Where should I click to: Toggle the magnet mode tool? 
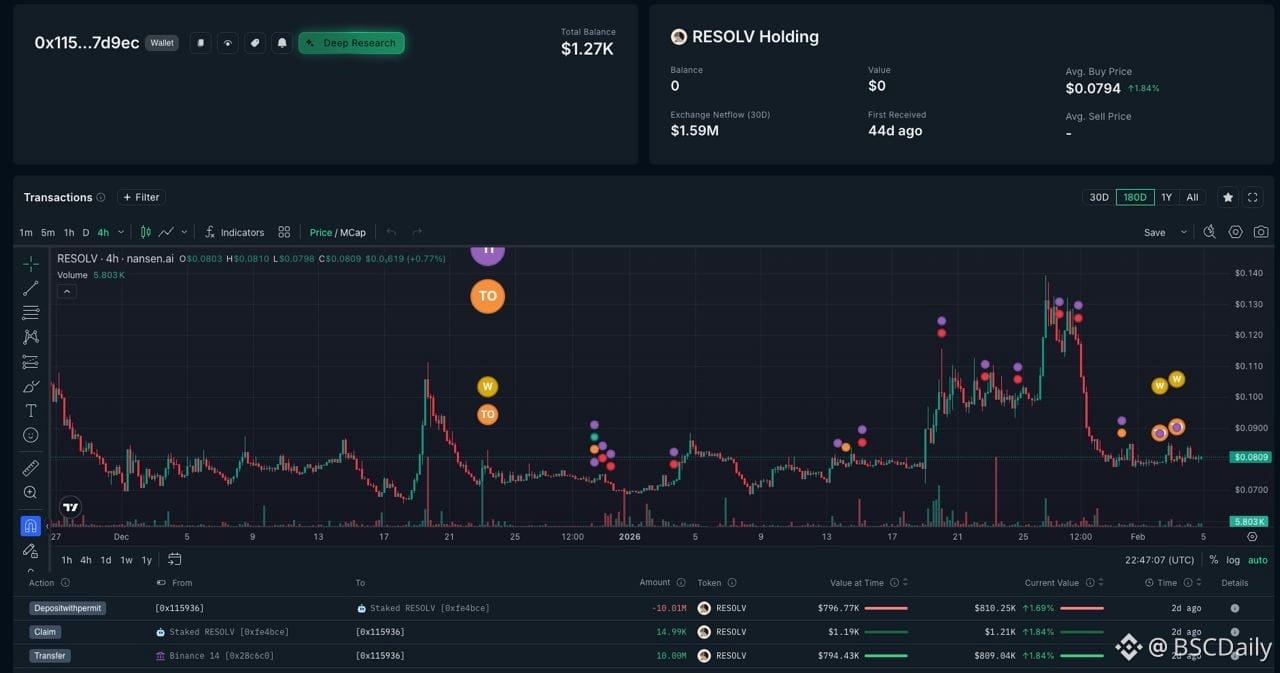click(x=31, y=526)
